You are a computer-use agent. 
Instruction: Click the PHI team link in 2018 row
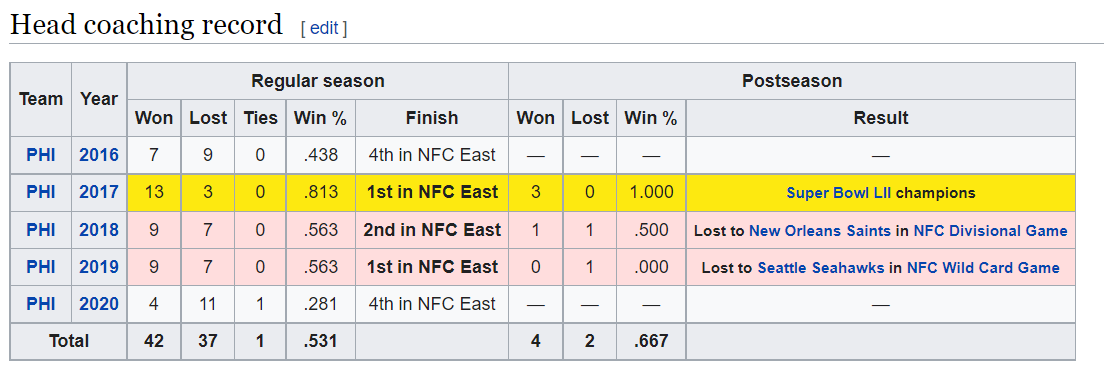pos(41,229)
